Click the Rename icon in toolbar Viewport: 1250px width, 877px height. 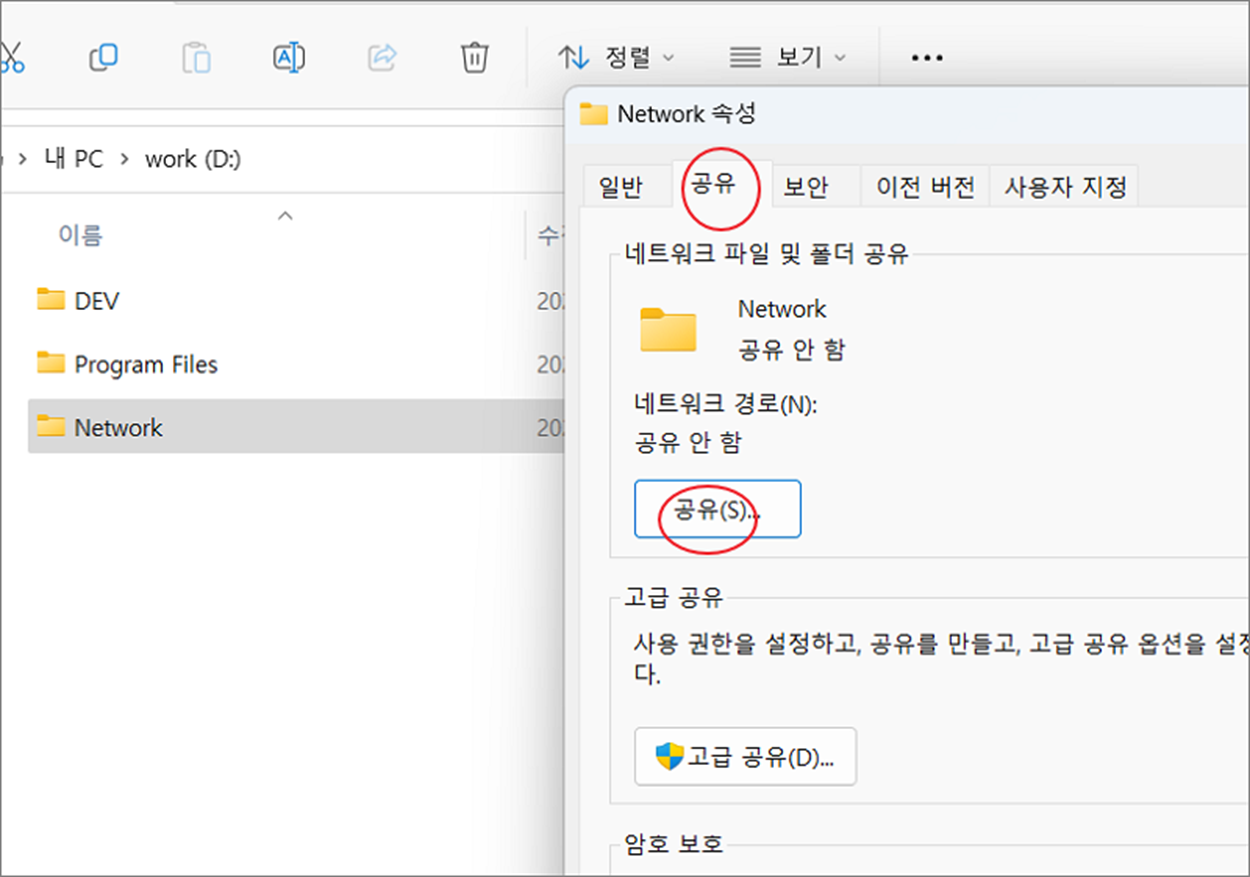point(289,57)
